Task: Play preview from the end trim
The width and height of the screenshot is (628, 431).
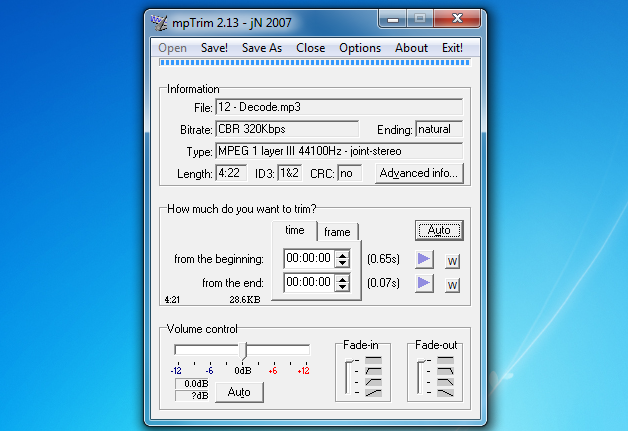Action: pos(424,283)
